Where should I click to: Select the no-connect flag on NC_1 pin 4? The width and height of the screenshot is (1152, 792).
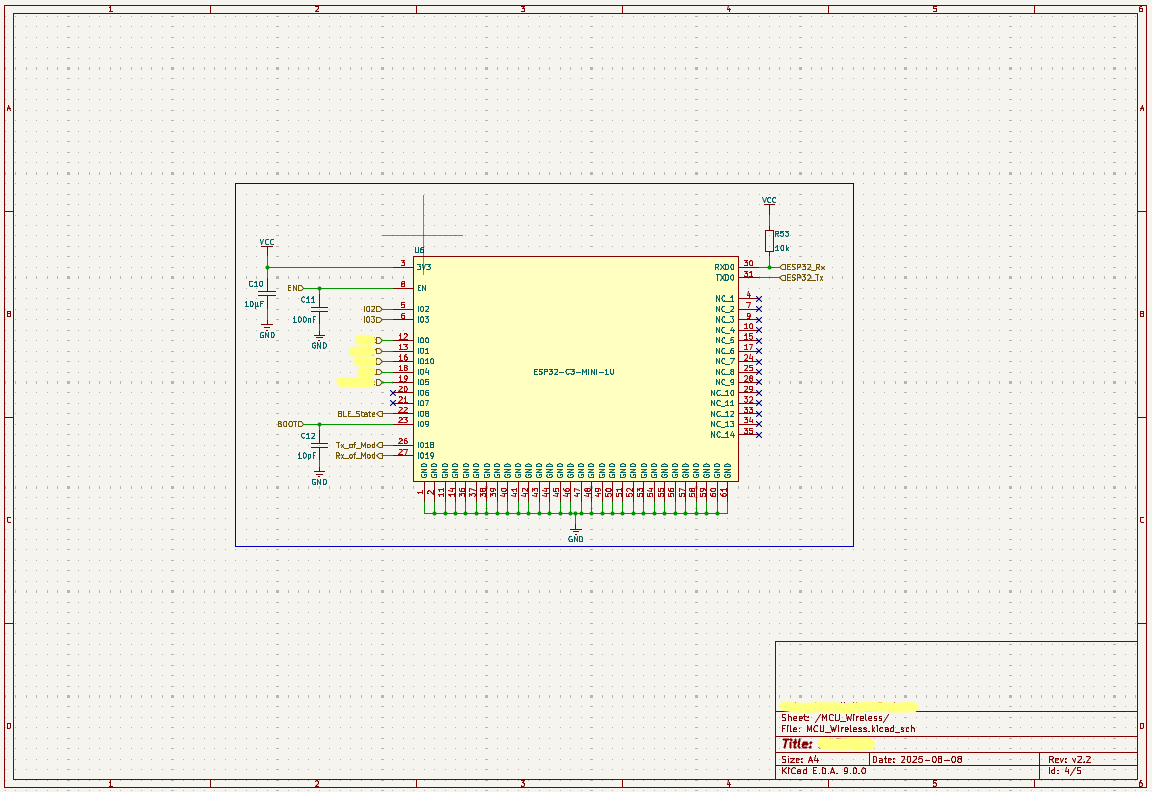pos(759,299)
